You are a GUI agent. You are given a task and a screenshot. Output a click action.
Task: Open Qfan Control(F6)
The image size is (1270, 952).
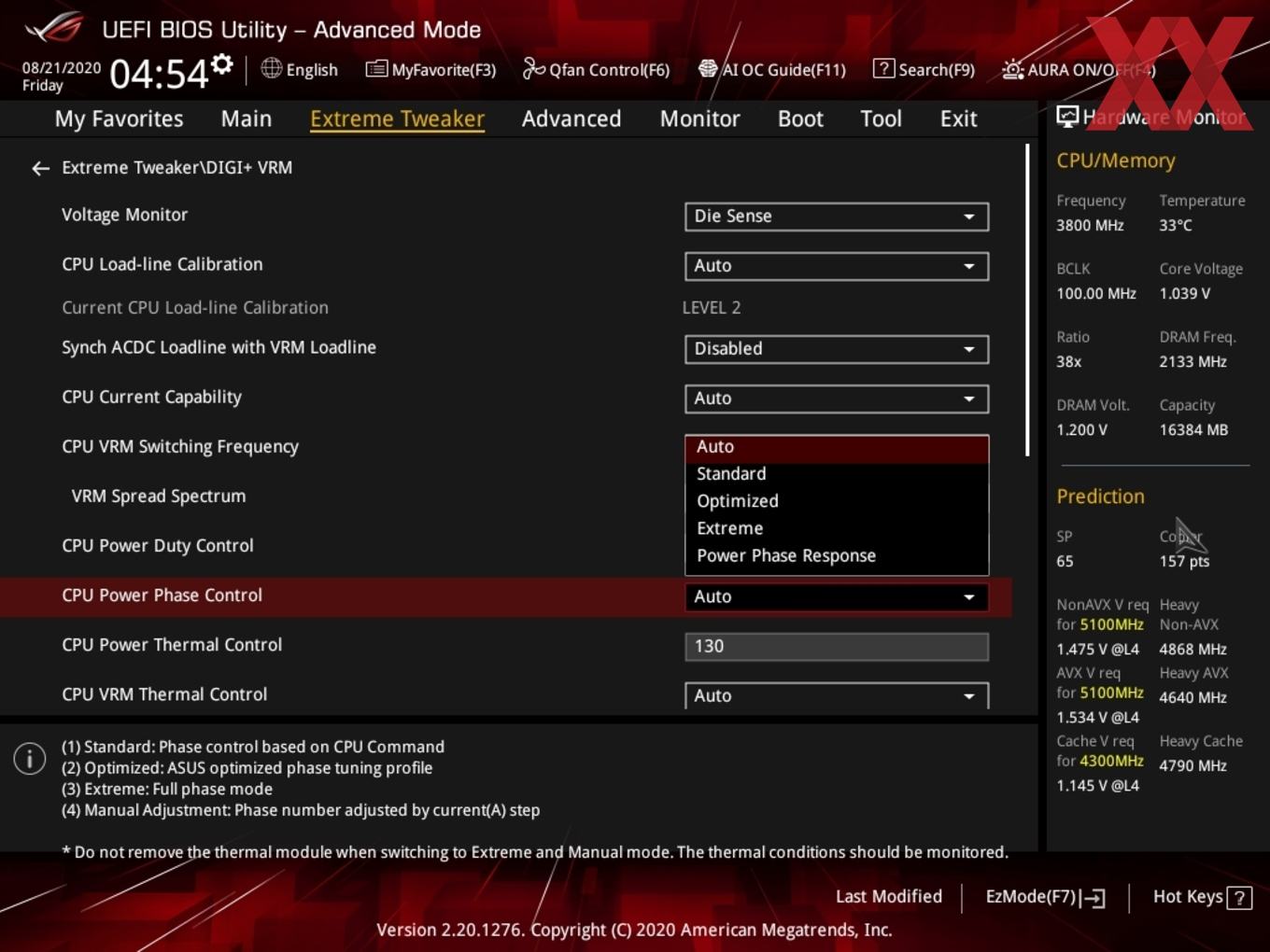pyautogui.click(x=596, y=69)
